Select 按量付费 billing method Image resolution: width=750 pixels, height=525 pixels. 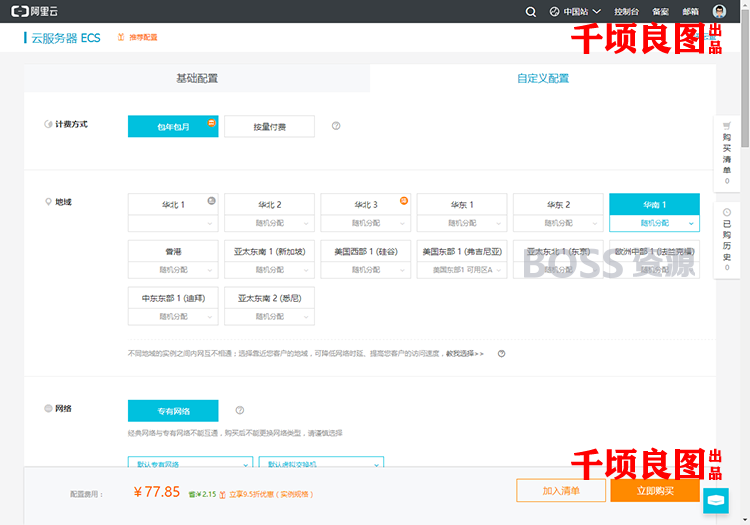269,126
